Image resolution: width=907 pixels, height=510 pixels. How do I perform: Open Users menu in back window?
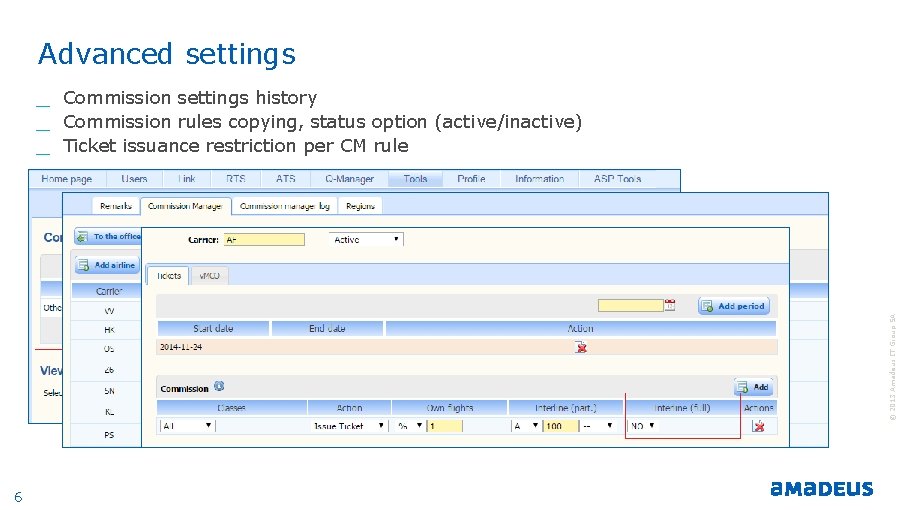tap(134, 179)
